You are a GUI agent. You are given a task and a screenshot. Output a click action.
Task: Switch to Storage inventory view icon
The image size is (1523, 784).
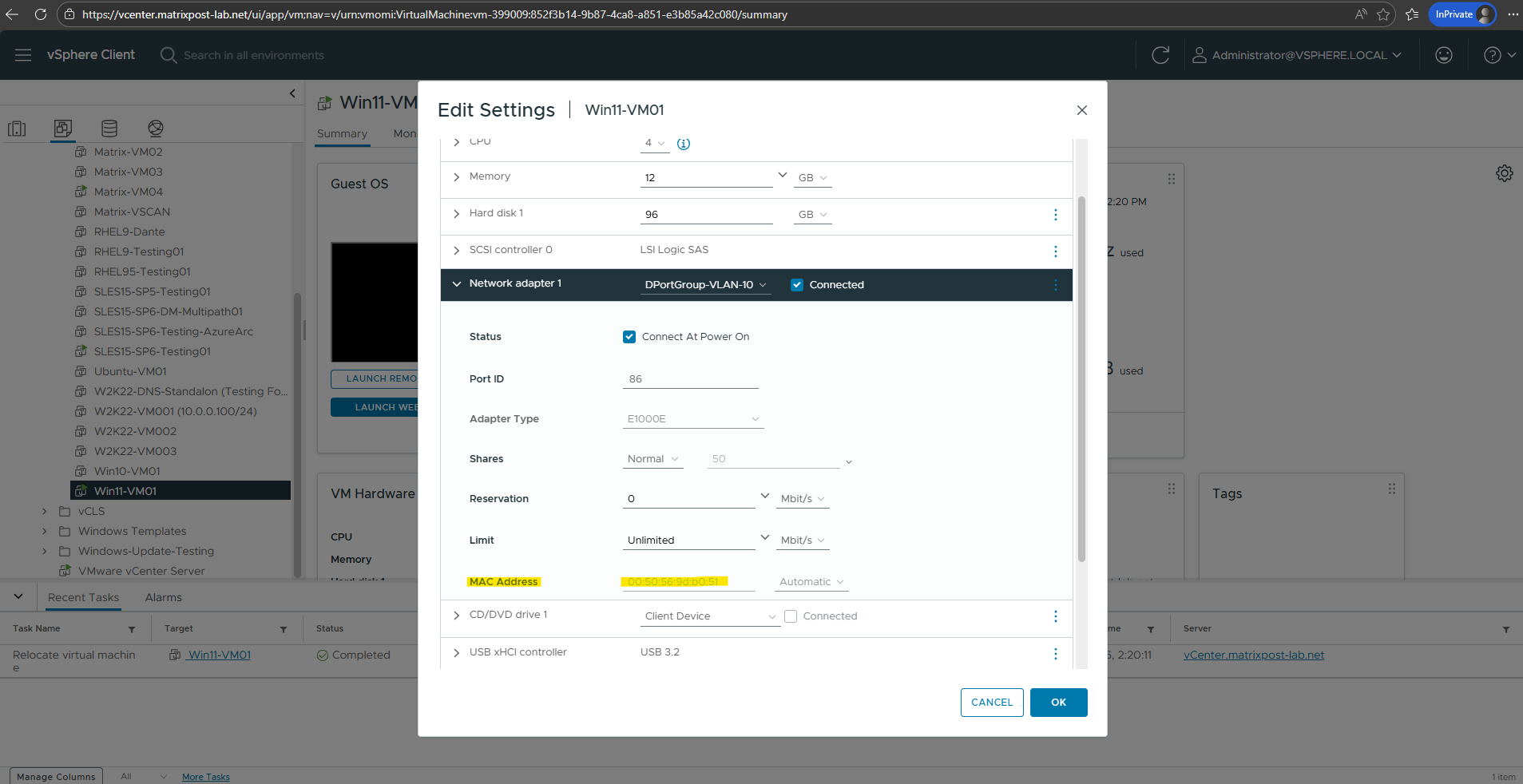(x=109, y=129)
